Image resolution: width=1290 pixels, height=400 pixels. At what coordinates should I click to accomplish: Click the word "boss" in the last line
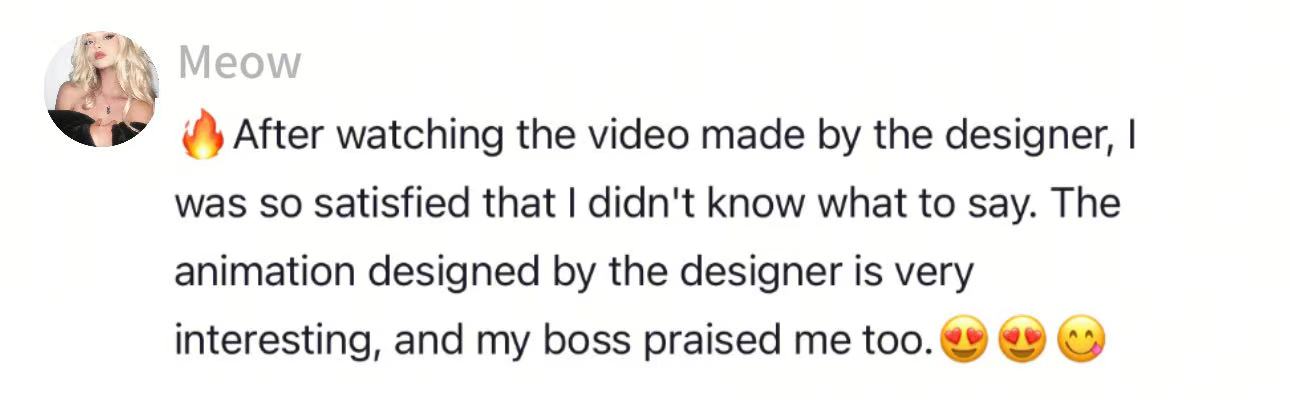click(587, 342)
